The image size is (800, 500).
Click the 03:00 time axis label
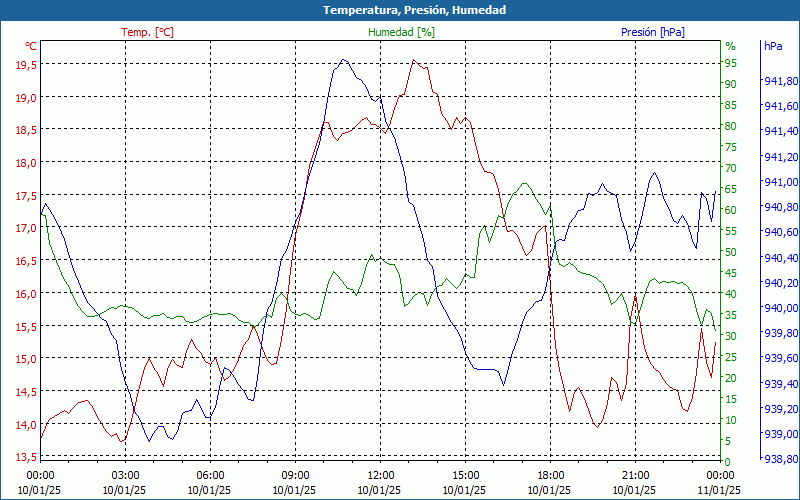pyautogui.click(x=125, y=474)
